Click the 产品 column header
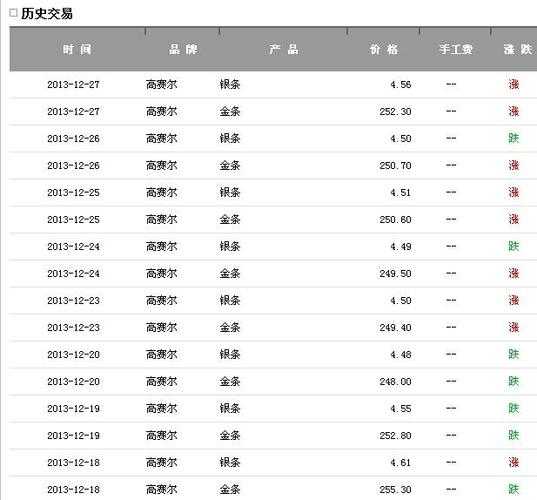Image resolution: width=537 pixels, height=500 pixels. [284, 50]
